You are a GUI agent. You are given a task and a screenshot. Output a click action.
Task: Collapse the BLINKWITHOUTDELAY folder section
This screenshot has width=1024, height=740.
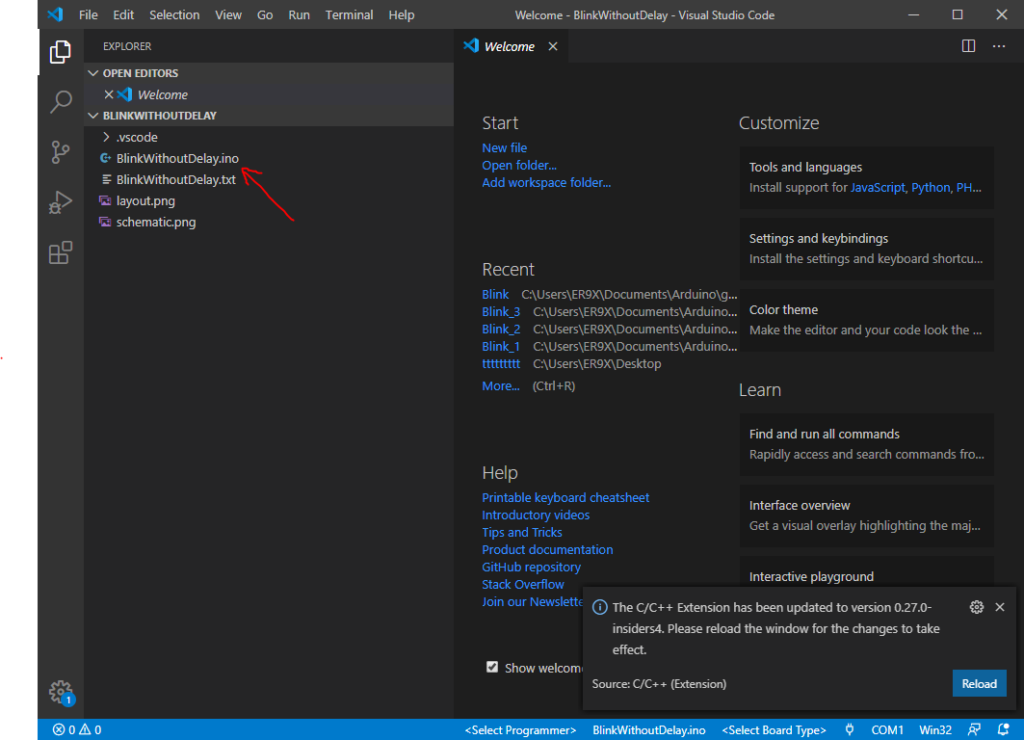point(93,116)
